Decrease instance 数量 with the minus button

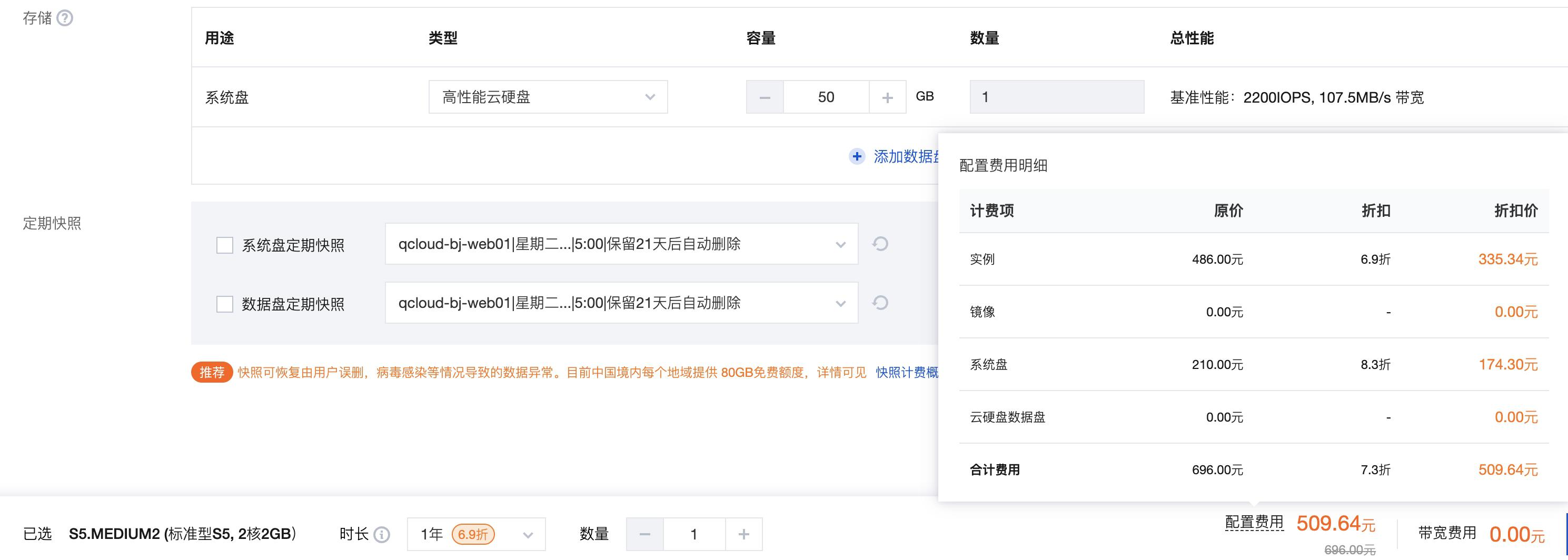coord(644,534)
